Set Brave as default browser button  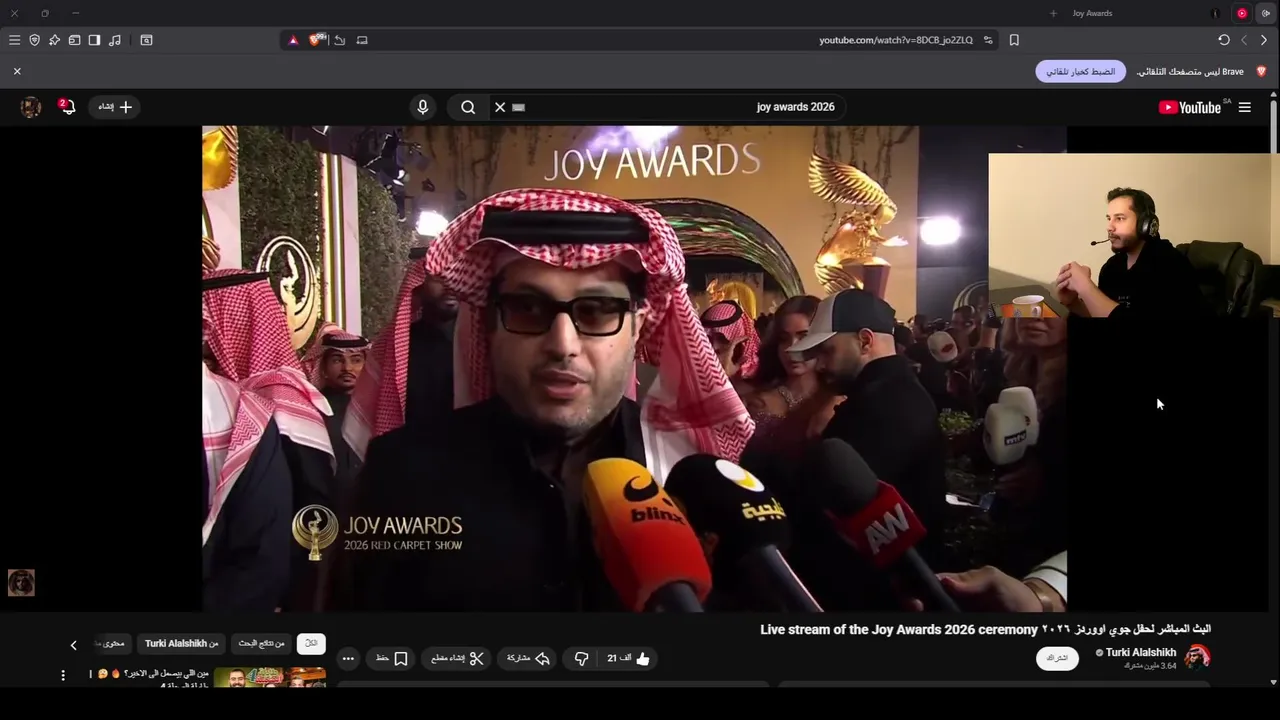pos(1080,72)
